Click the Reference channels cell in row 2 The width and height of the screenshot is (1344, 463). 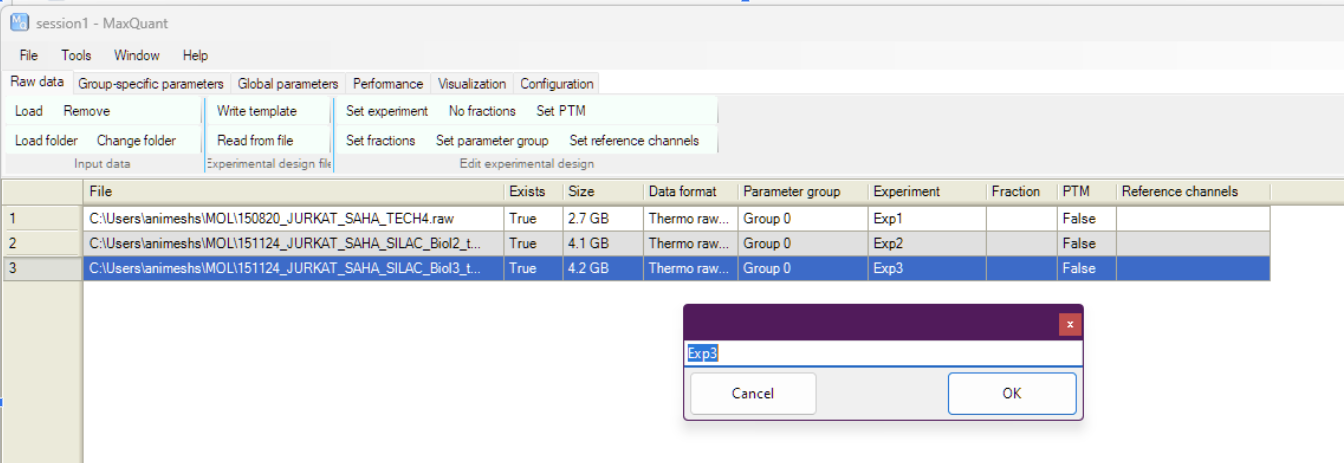pos(1193,243)
